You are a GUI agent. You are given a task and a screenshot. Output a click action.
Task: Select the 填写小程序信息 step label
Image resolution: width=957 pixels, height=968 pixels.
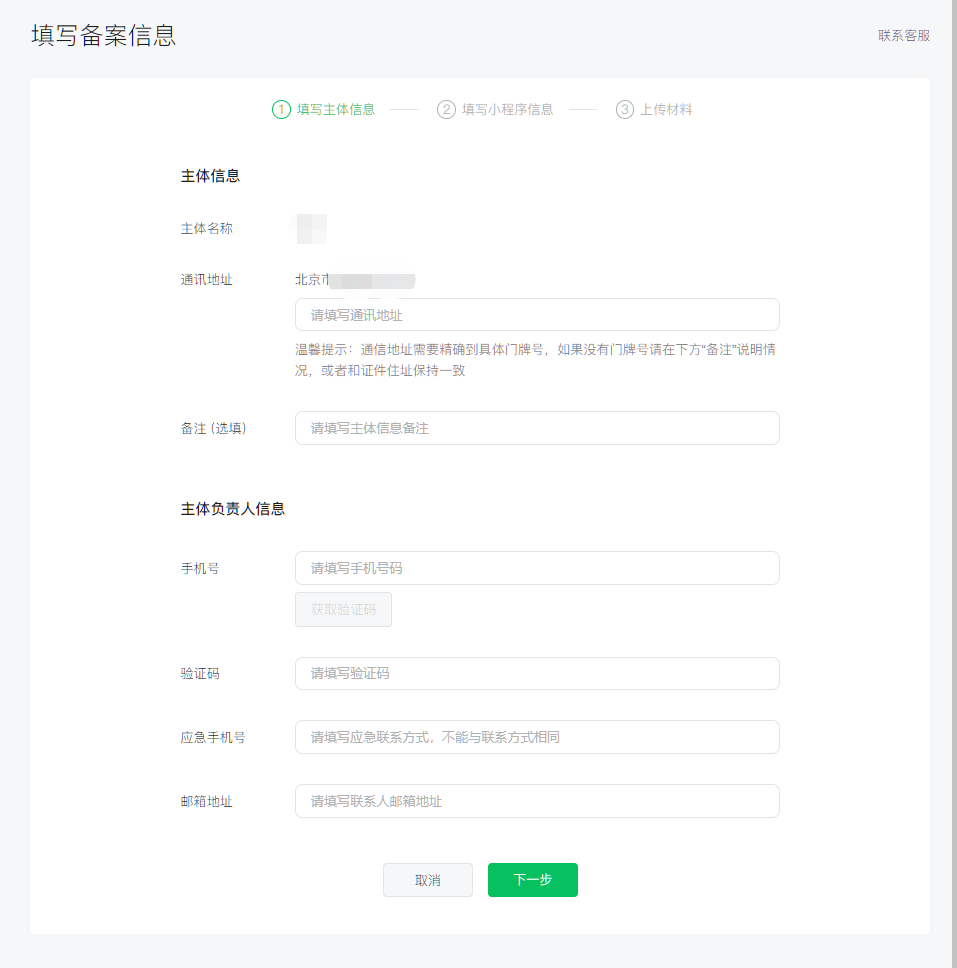pyautogui.click(x=507, y=110)
